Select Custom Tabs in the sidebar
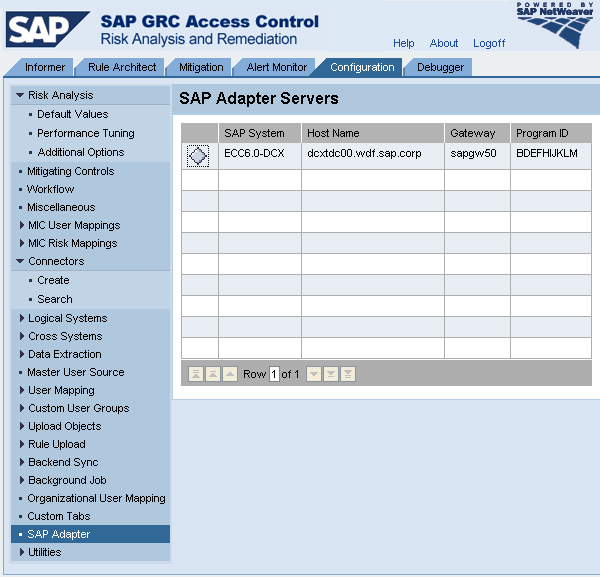This screenshot has height=577, width=600. coord(59,516)
